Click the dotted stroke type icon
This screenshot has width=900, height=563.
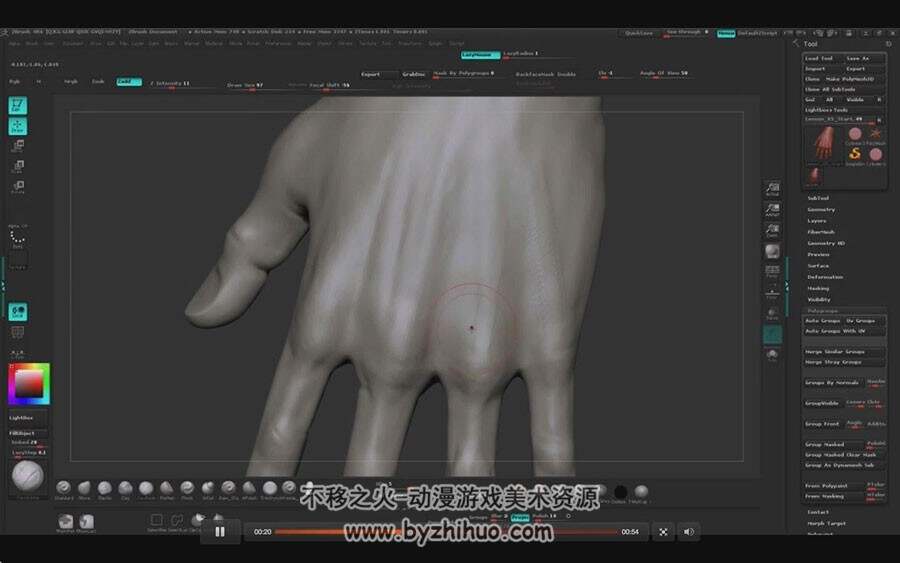pos(18,238)
